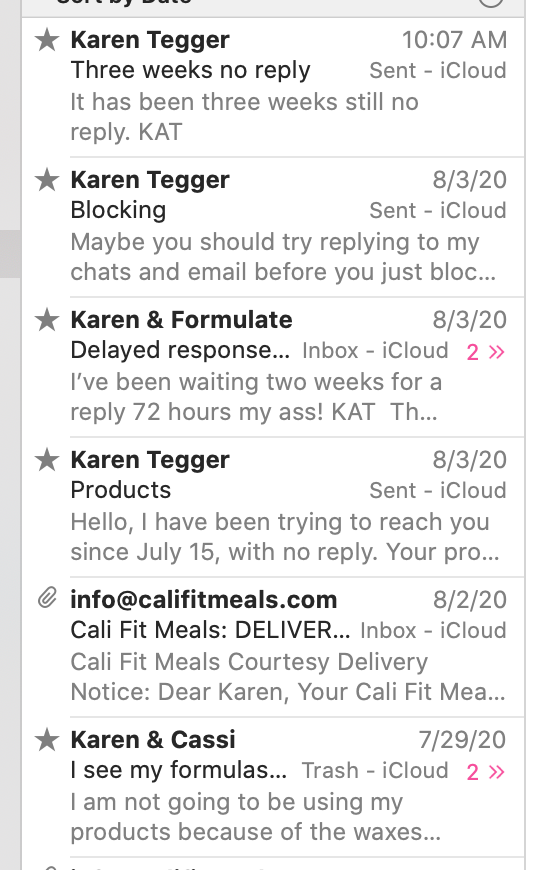Open the Sort by Date dropdown header
Image resolution: width=540 pixels, height=870 pixels.
click(x=125, y=2)
